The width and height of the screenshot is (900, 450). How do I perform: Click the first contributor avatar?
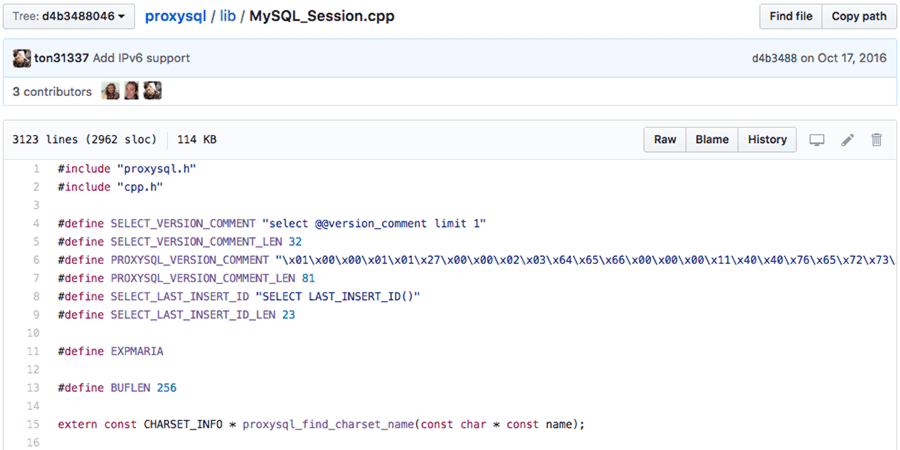(x=110, y=91)
